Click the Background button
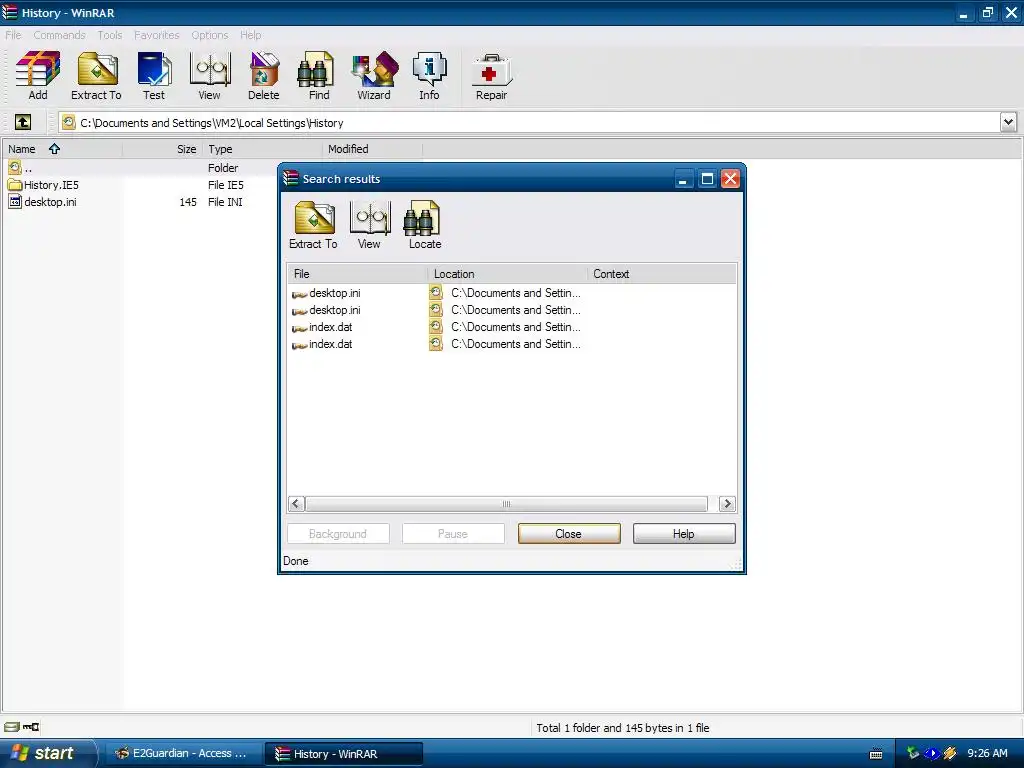The image size is (1024, 768). (x=338, y=534)
